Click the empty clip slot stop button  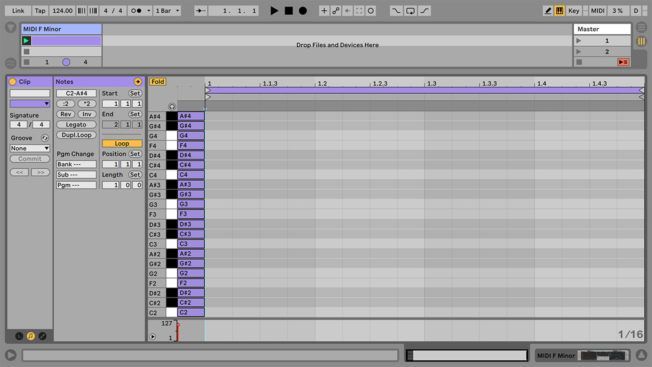click(26, 52)
